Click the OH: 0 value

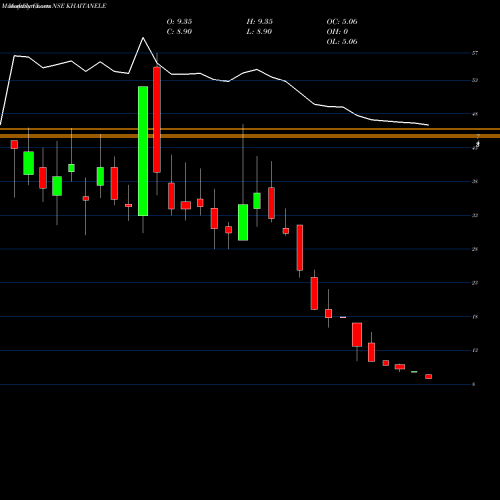(x=337, y=32)
